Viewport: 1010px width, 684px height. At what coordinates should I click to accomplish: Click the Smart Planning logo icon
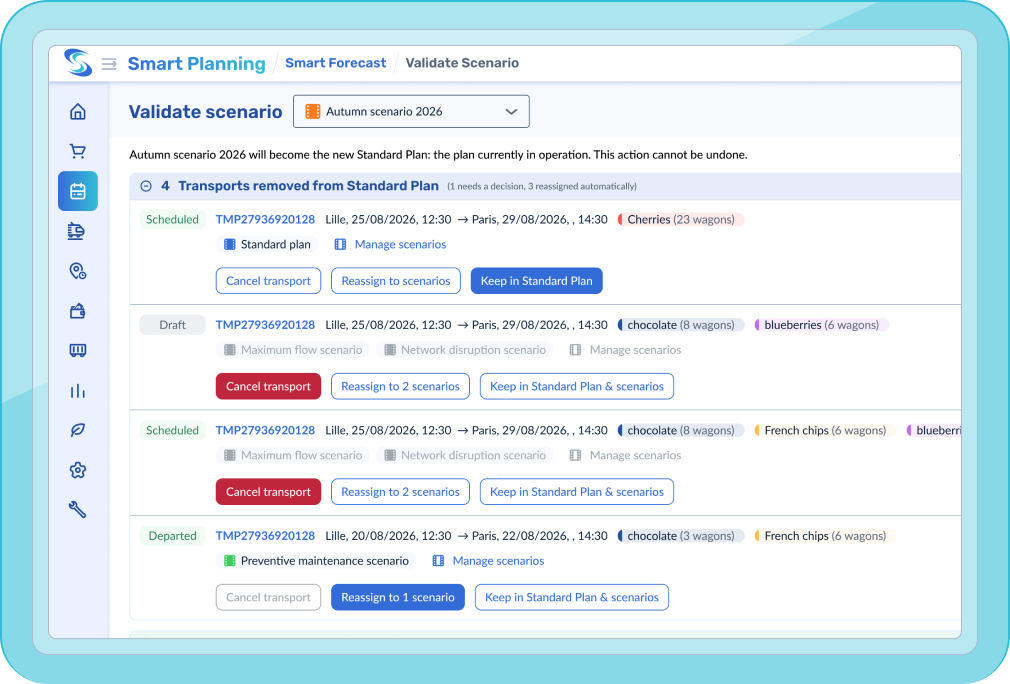[78, 63]
